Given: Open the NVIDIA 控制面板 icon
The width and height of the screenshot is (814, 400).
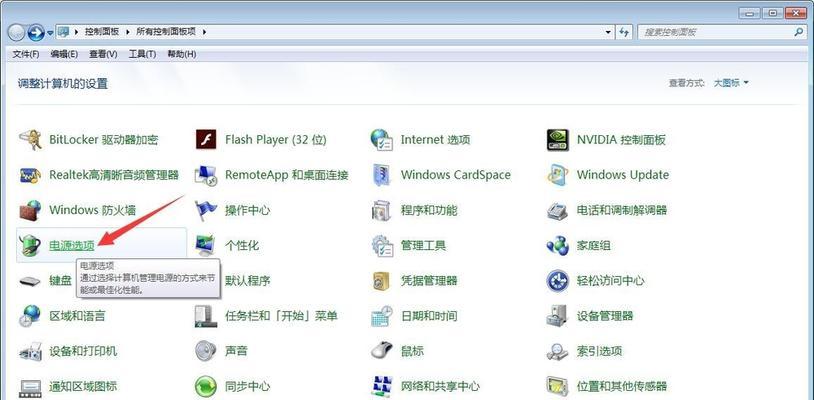Looking at the screenshot, I should coord(558,140).
